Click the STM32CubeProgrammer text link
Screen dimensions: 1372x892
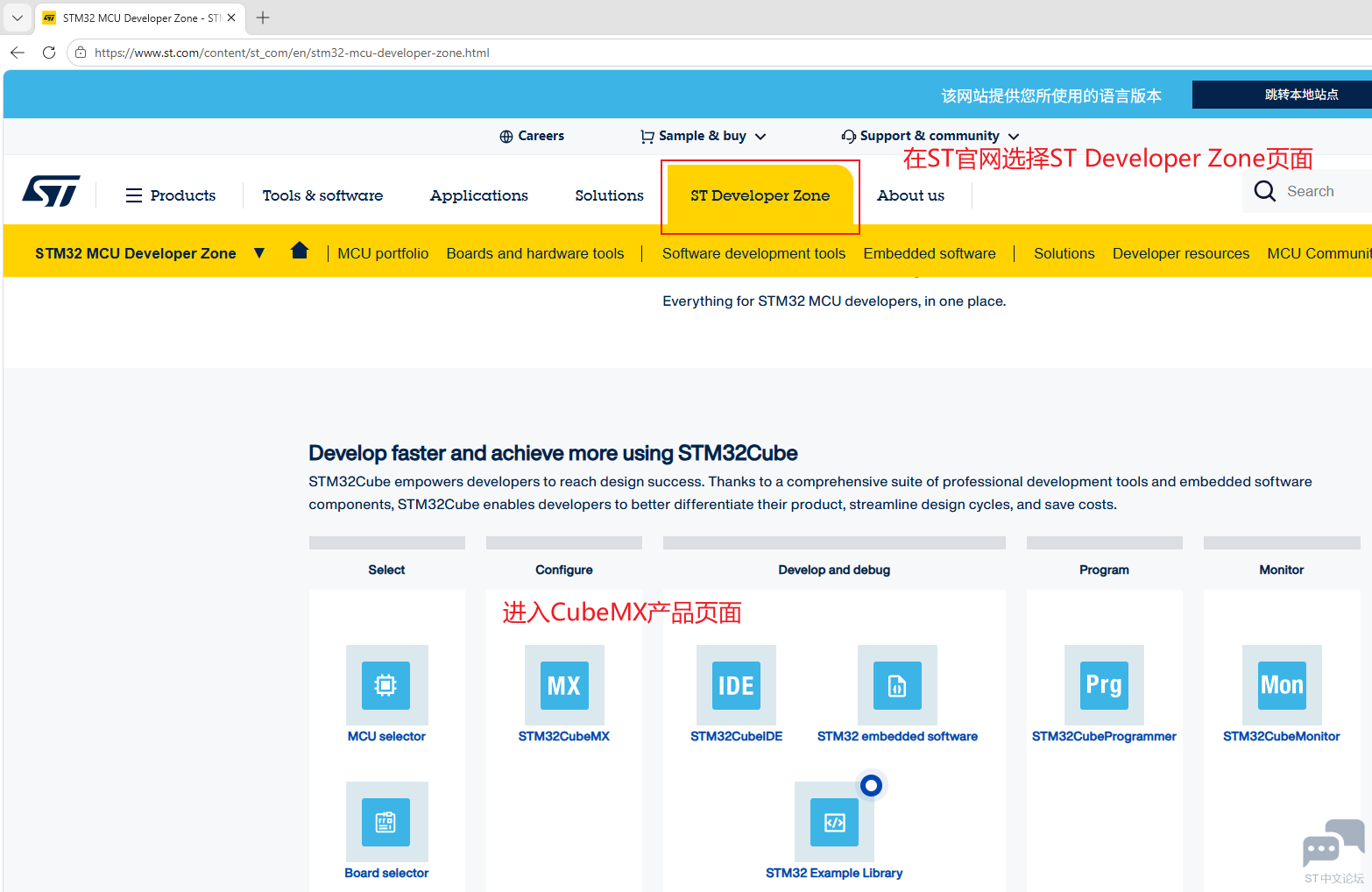click(x=1104, y=736)
